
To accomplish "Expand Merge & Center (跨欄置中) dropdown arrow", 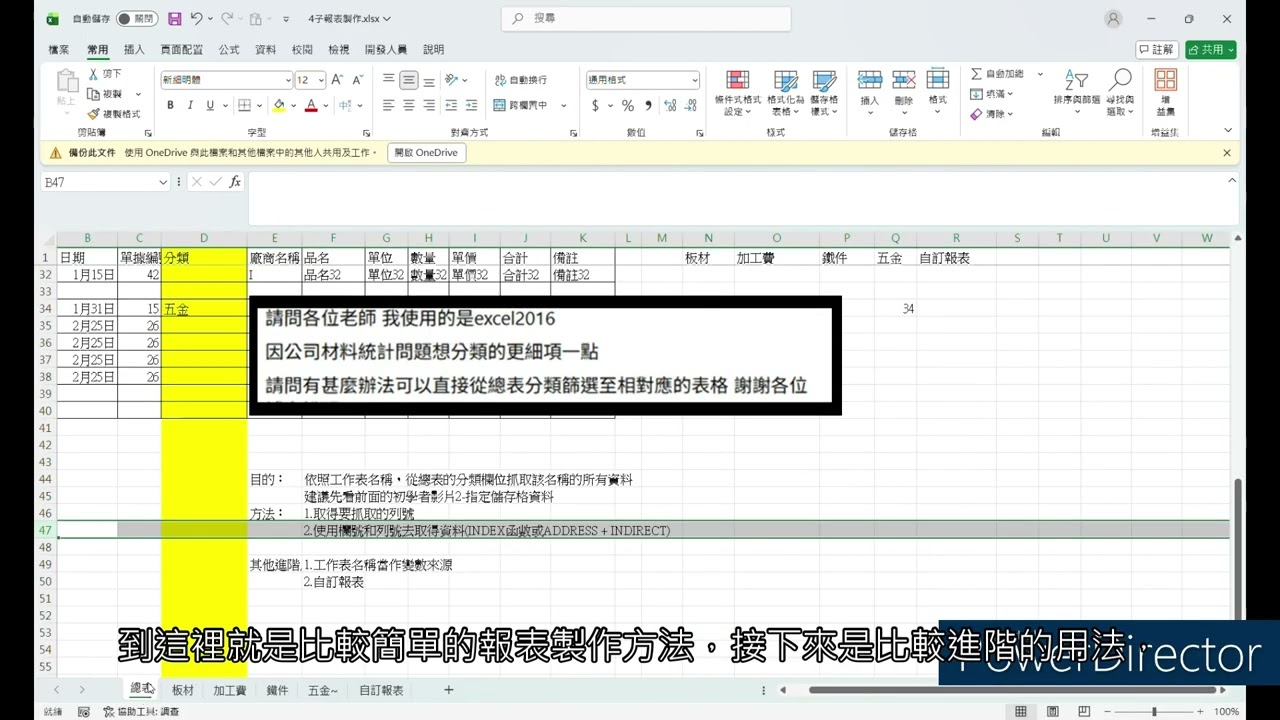I will (564, 105).
